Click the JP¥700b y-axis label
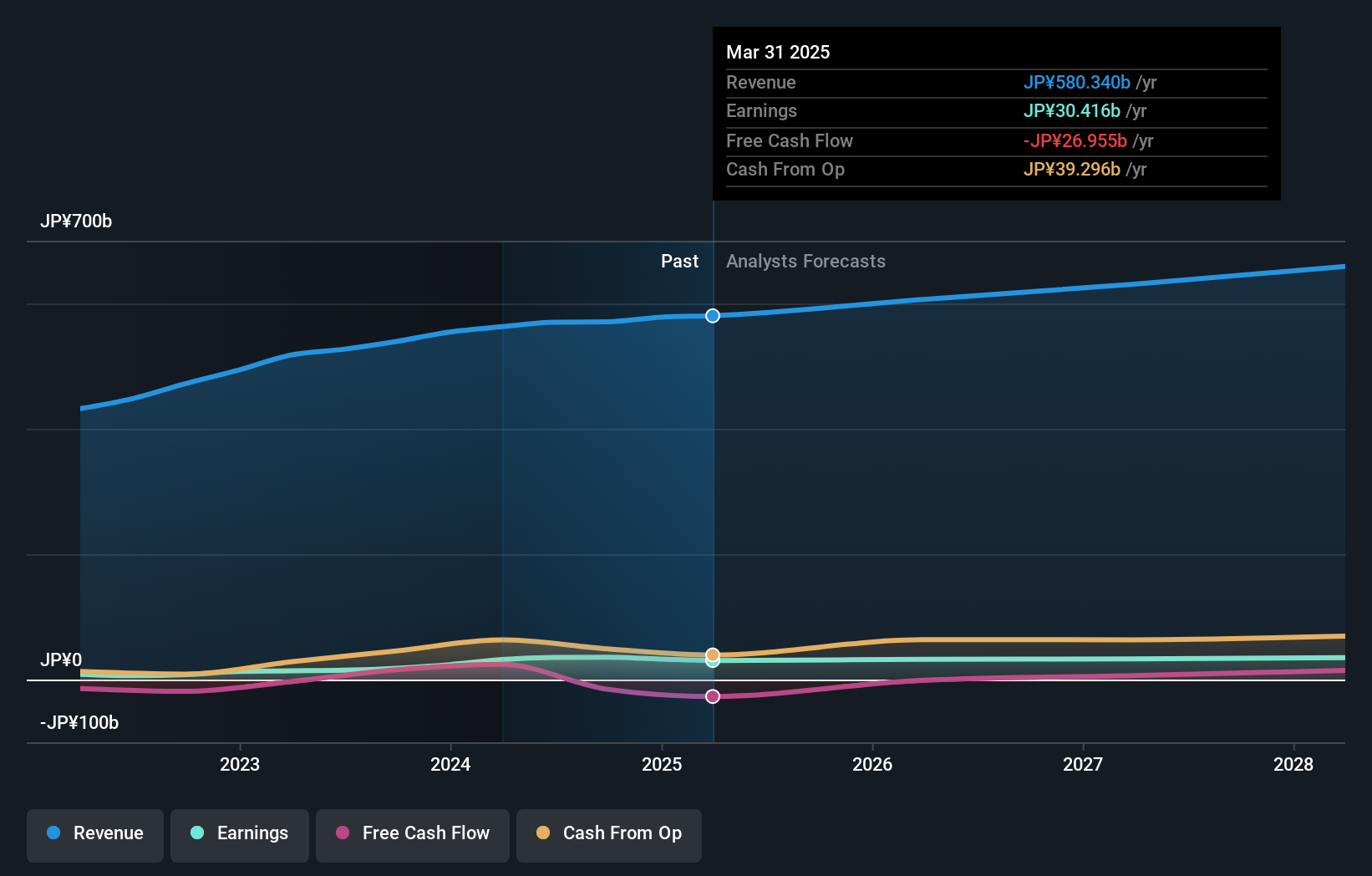The image size is (1372, 876). [x=76, y=222]
